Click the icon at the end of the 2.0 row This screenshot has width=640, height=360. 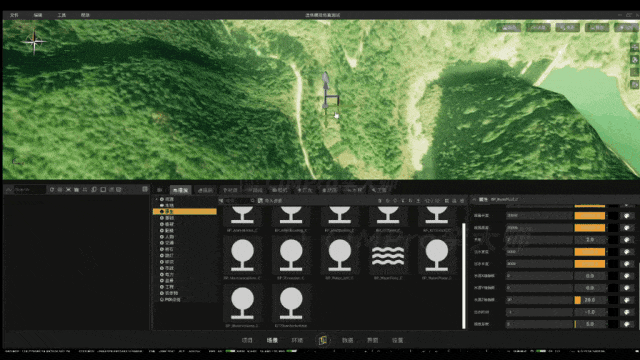tap(627, 240)
